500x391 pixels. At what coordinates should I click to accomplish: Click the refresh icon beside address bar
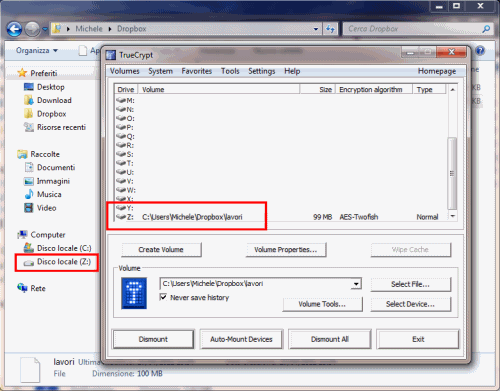330,29
